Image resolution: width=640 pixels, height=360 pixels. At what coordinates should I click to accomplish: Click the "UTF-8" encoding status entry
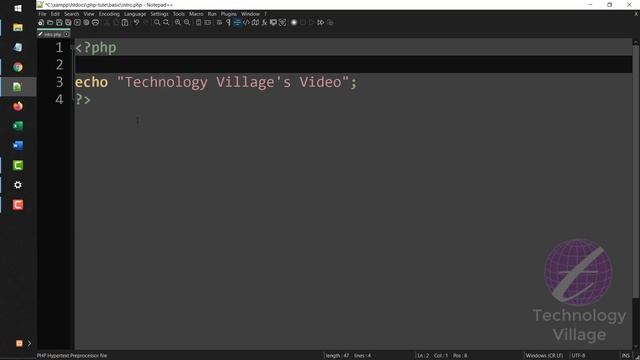[x=578, y=356]
